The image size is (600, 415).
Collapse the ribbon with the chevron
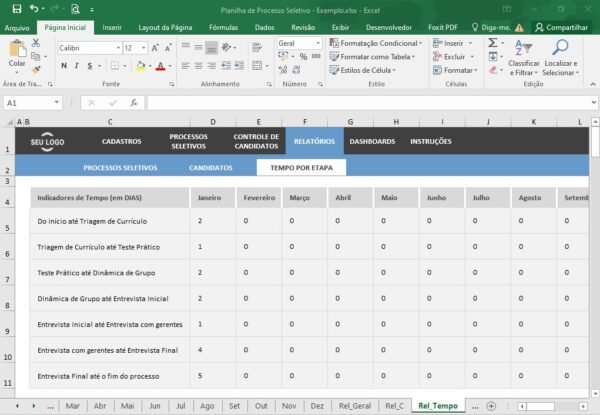coord(593,84)
